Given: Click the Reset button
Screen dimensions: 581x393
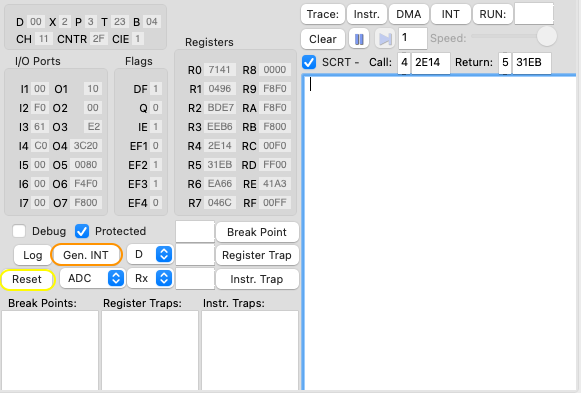Looking at the screenshot, I should coord(27,279).
